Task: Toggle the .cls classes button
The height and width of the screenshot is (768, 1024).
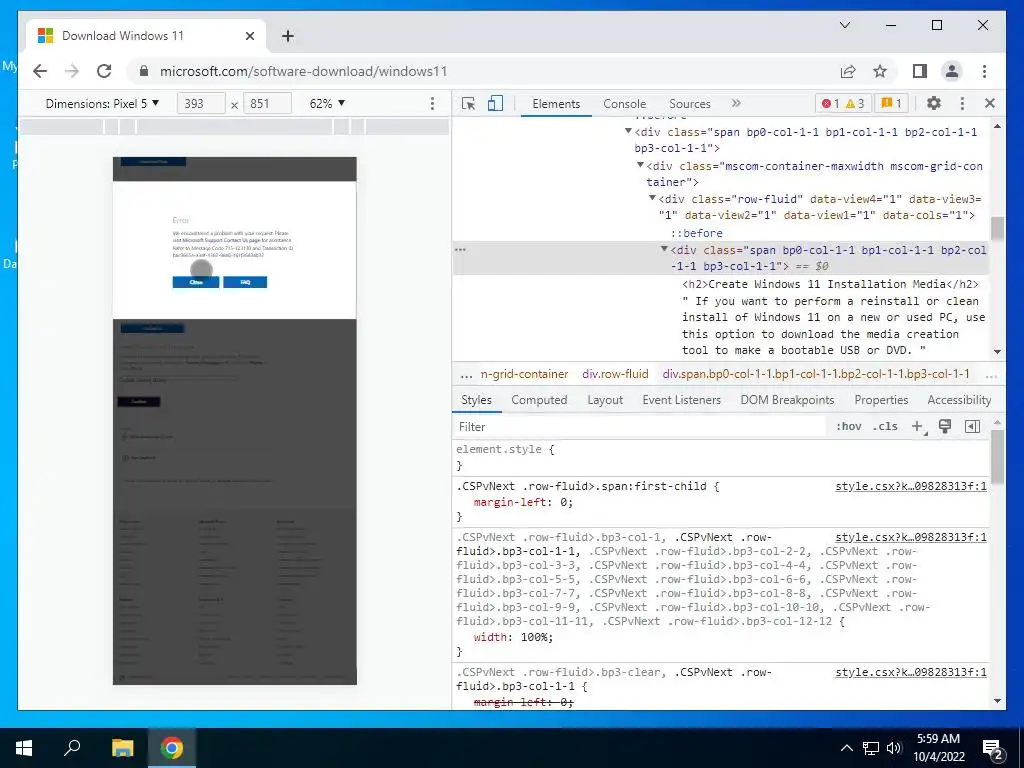Action: (885, 426)
